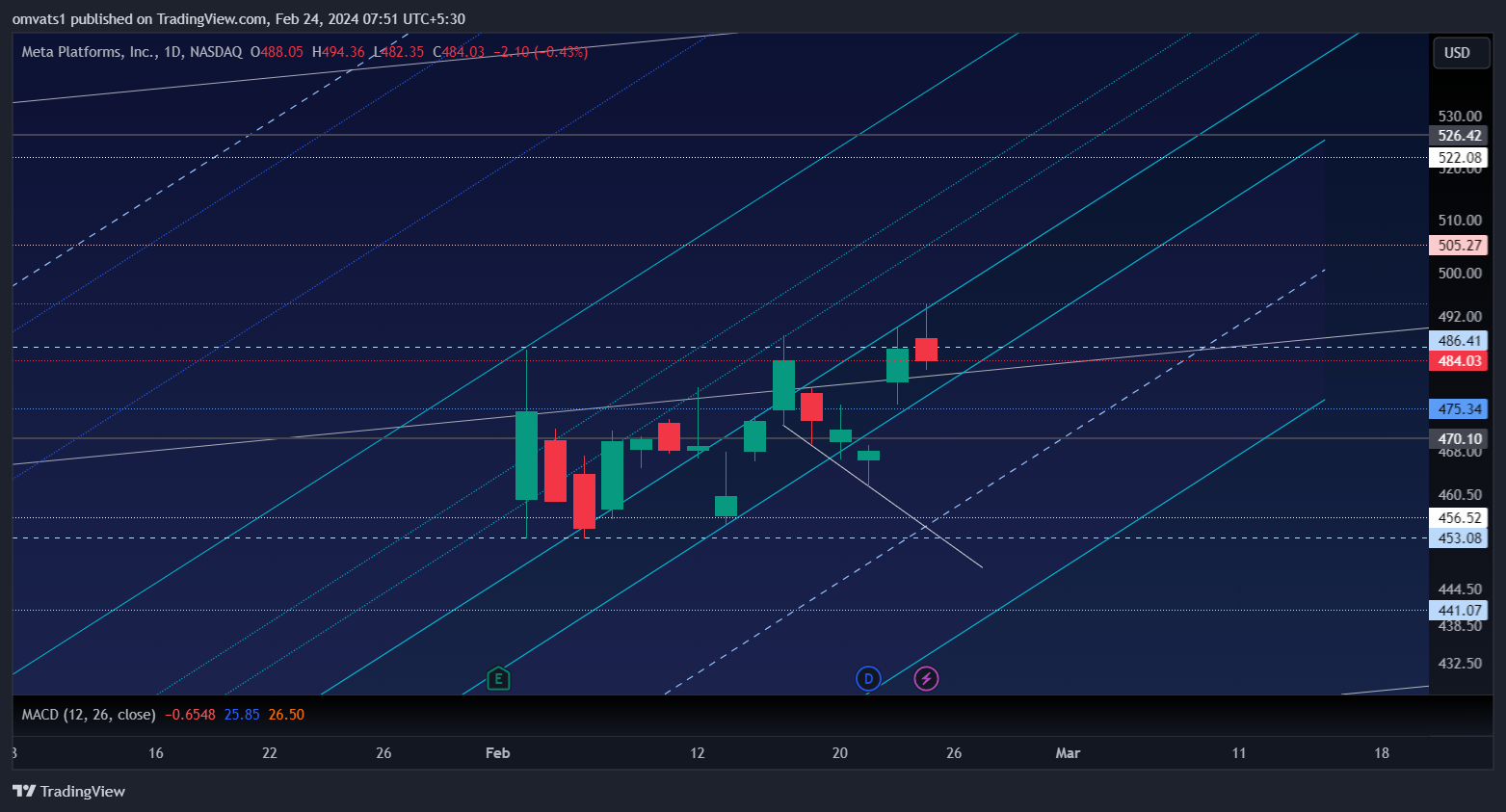Click the MACD value 25.85
Viewport: 1506px width, 812px height.
click(242, 715)
